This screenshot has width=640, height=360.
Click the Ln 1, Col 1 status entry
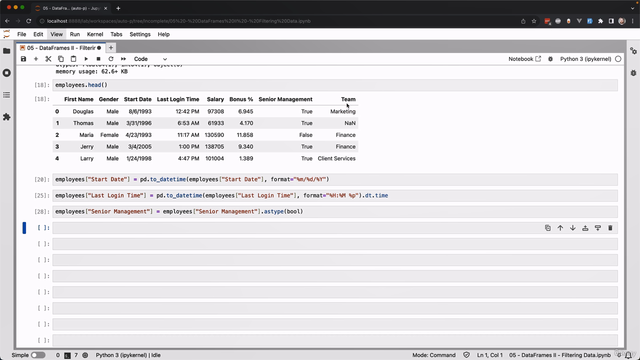[490, 355]
